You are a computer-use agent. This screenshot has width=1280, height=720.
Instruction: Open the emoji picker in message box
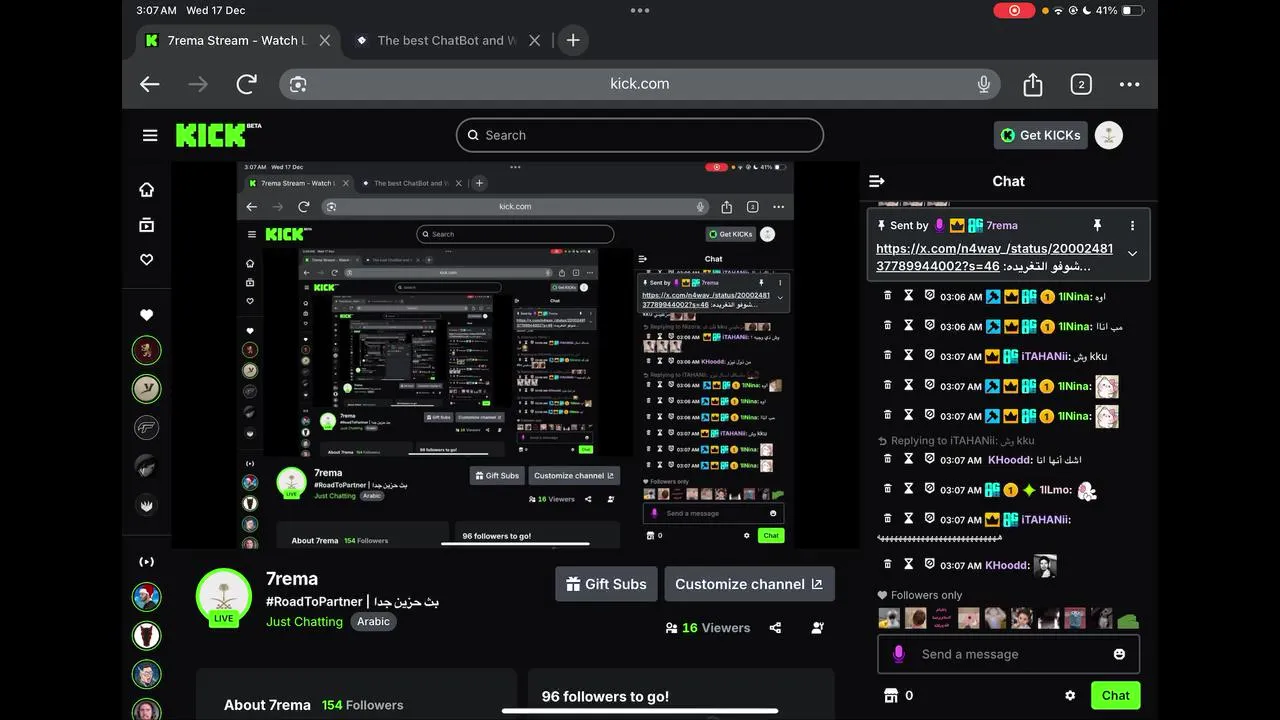[1119, 654]
